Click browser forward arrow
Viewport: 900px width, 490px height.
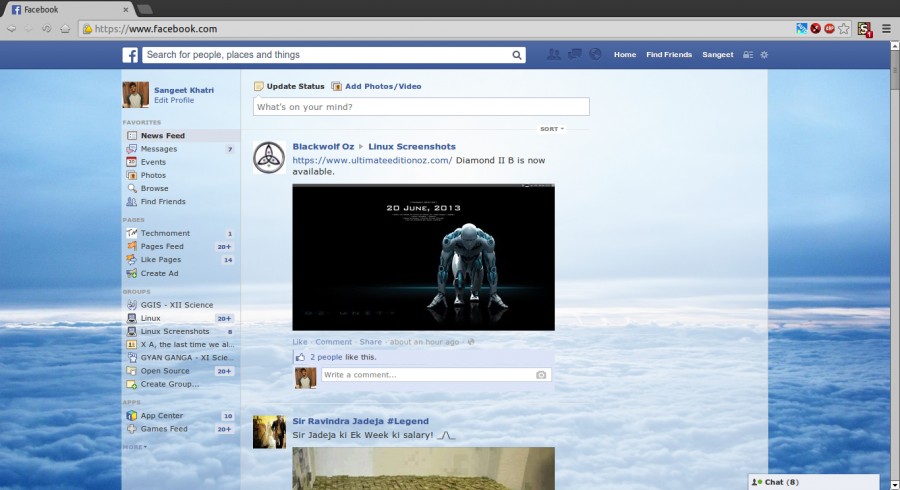pyautogui.click(x=29, y=29)
